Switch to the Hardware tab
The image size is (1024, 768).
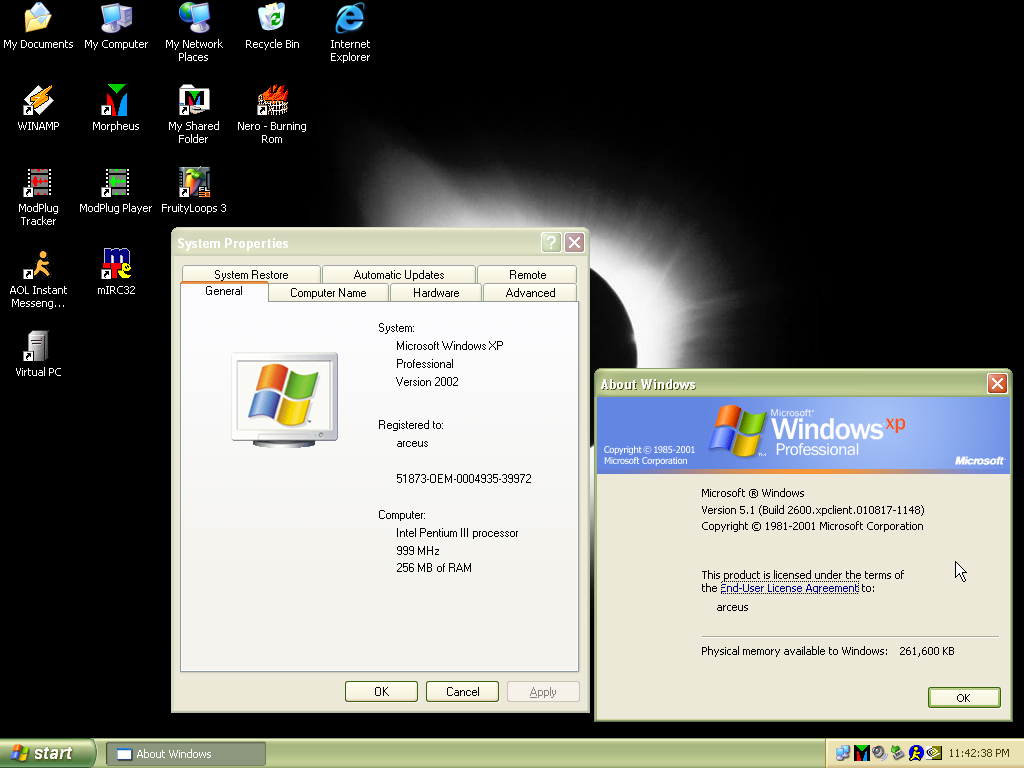tap(436, 293)
